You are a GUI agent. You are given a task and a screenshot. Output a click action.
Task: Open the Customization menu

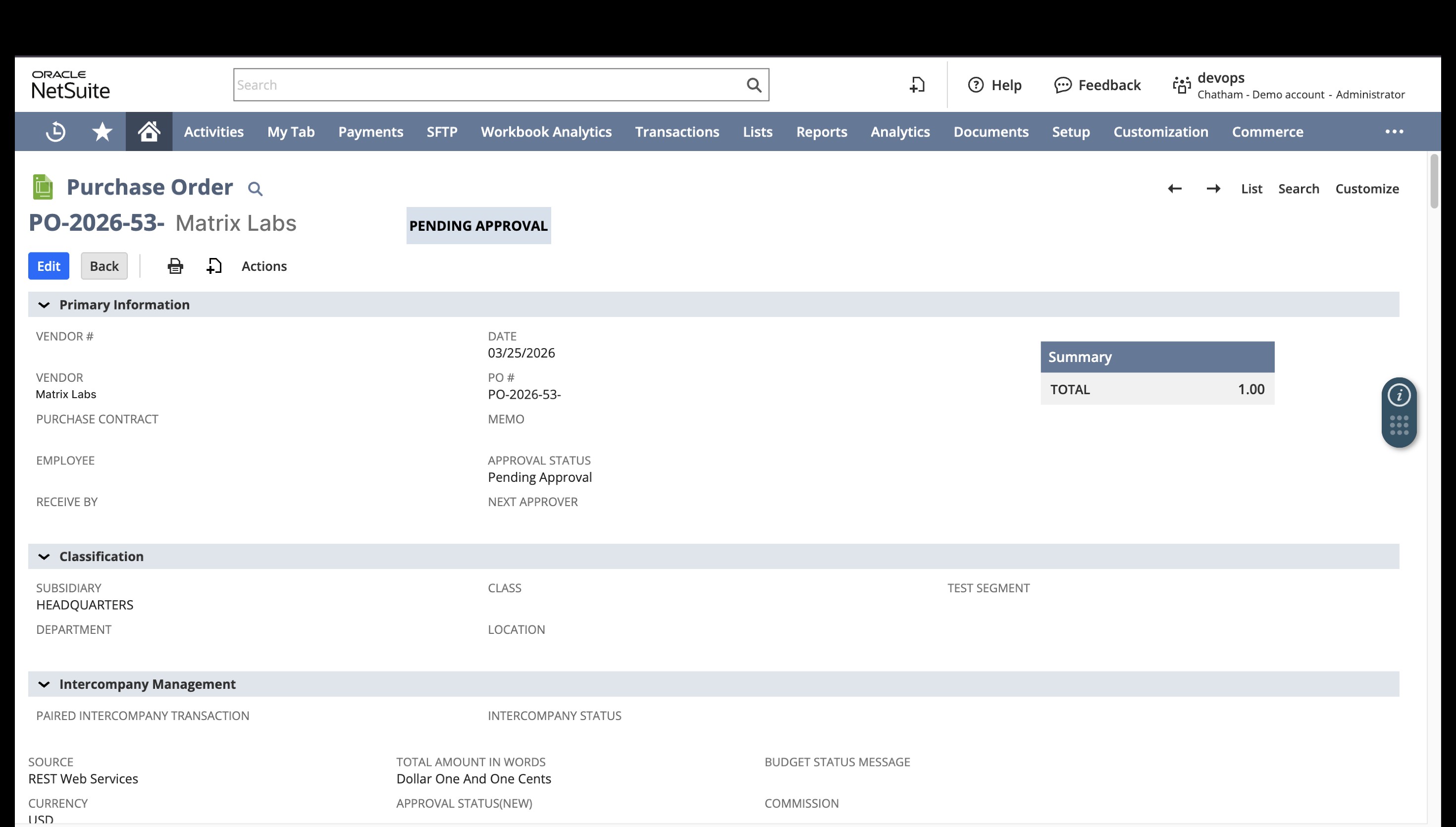click(1161, 132)
